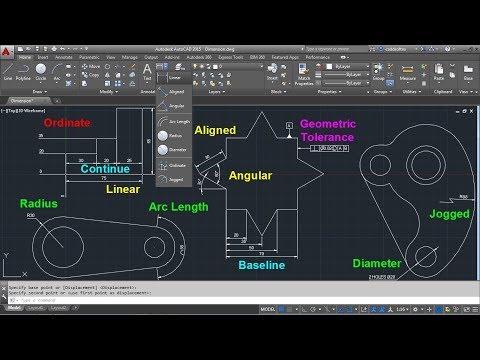Toggle 2D object snap in status bar
Viewport: 480px width, 360px height.
pos(349,309)
